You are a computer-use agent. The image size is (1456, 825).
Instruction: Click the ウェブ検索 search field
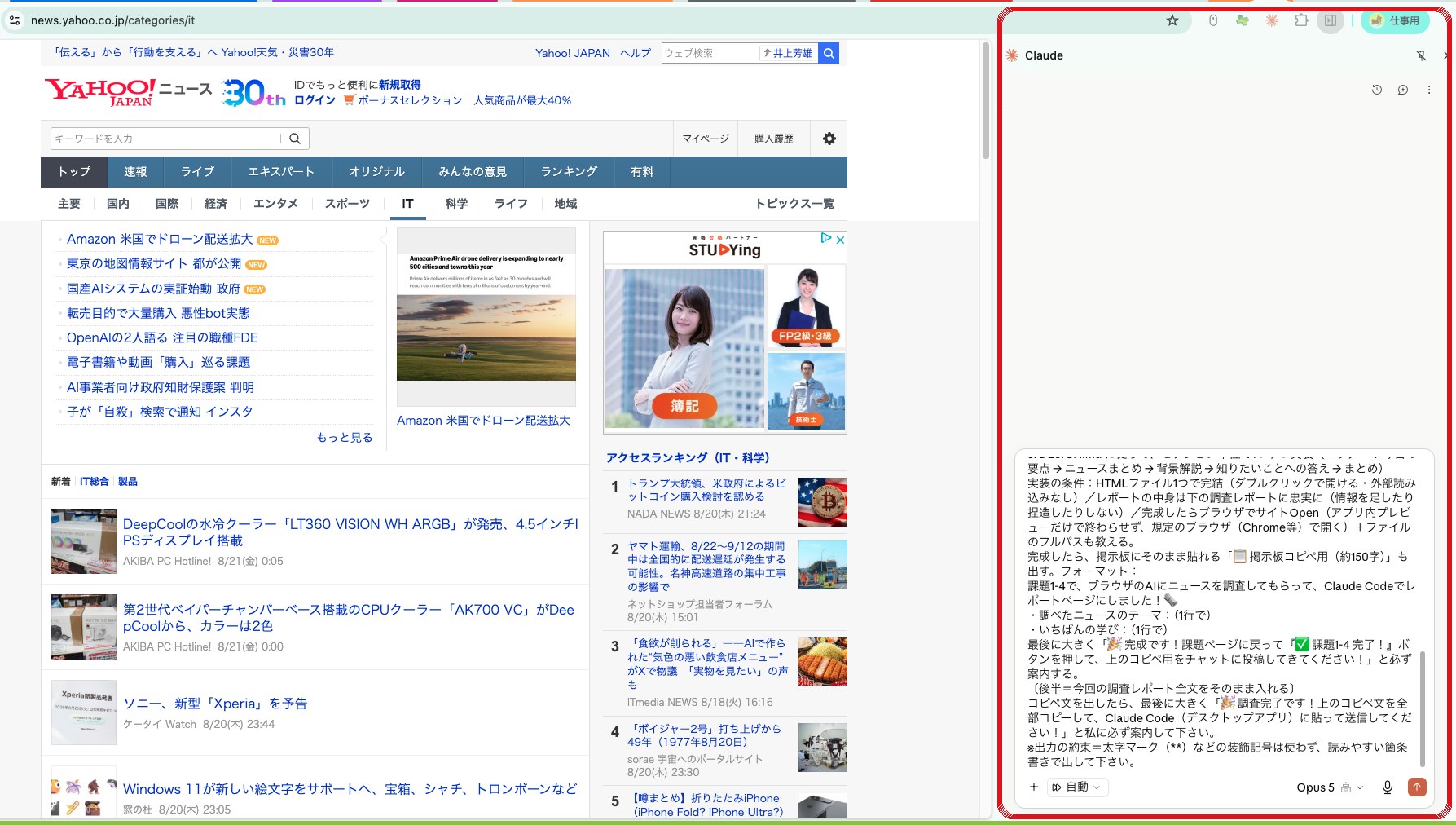pos(710,53)
